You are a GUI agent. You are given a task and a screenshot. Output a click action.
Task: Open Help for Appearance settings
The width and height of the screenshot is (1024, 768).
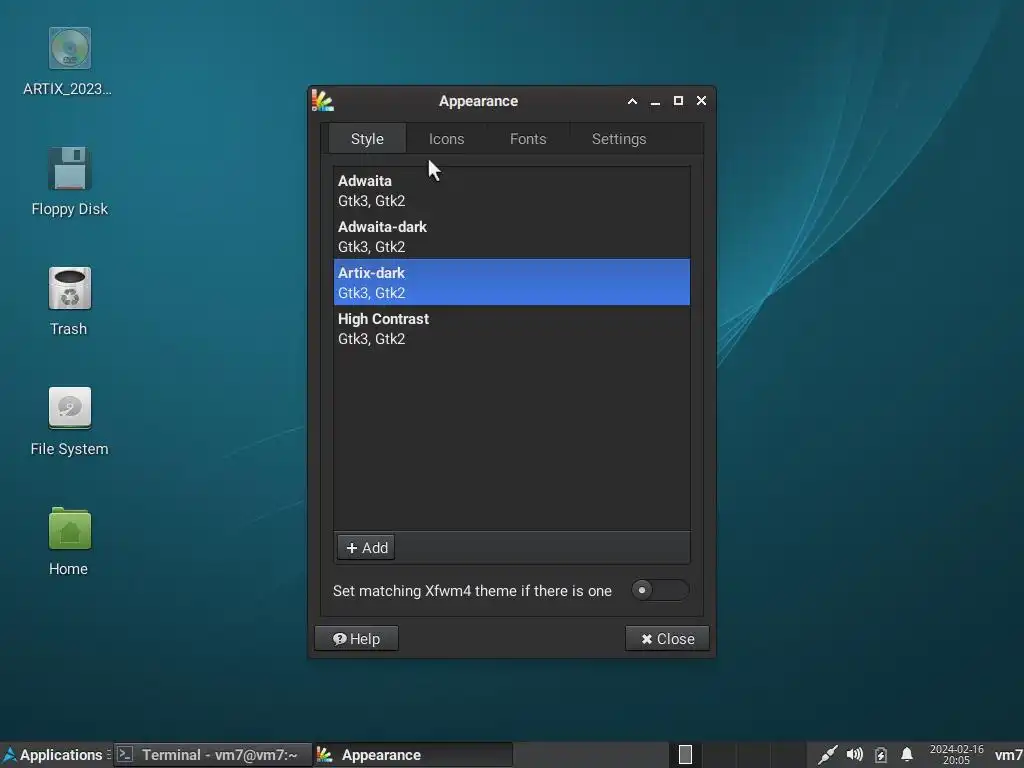pos(356,638)
